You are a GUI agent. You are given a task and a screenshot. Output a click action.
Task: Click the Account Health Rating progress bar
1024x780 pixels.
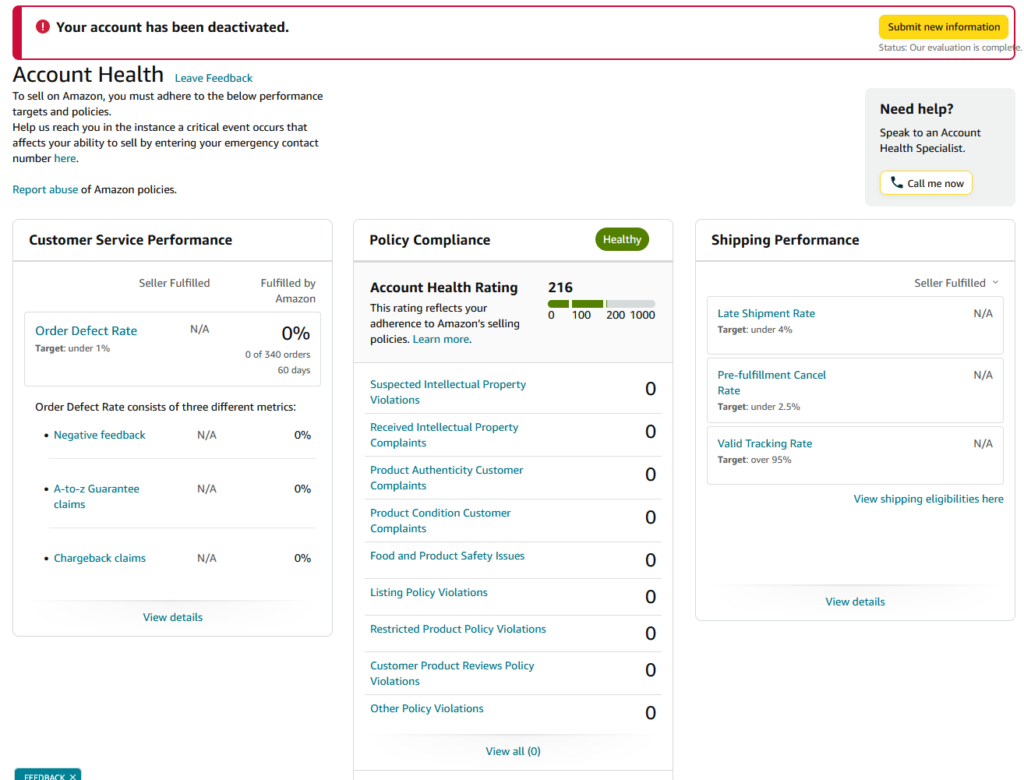tap(601, 304)
